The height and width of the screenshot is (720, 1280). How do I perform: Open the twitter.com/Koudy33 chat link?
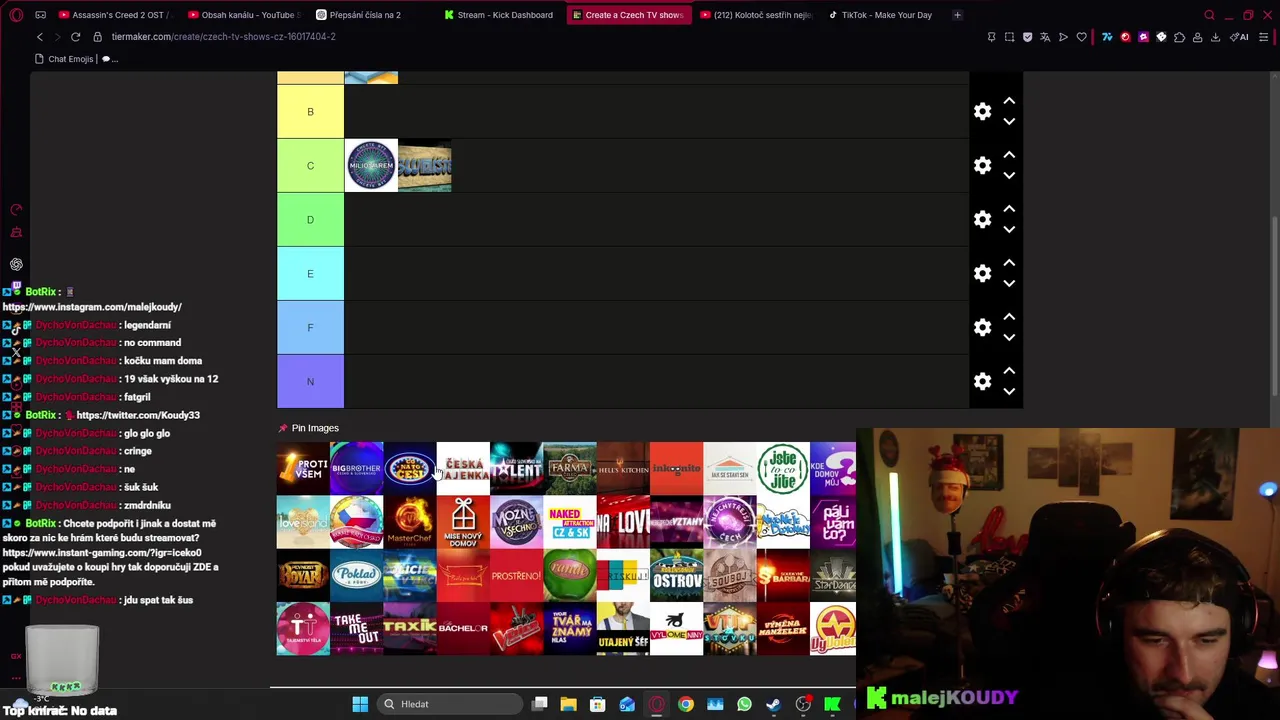[x=138, y=415]
